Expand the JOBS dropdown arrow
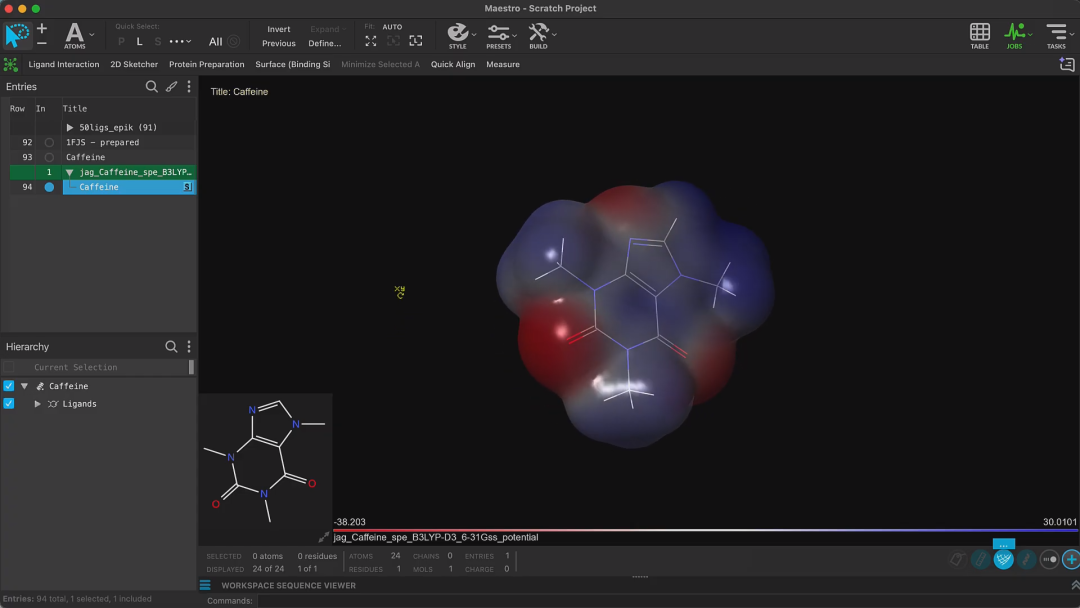Viewport: 1080px width, 608px height. point(1030,34)
